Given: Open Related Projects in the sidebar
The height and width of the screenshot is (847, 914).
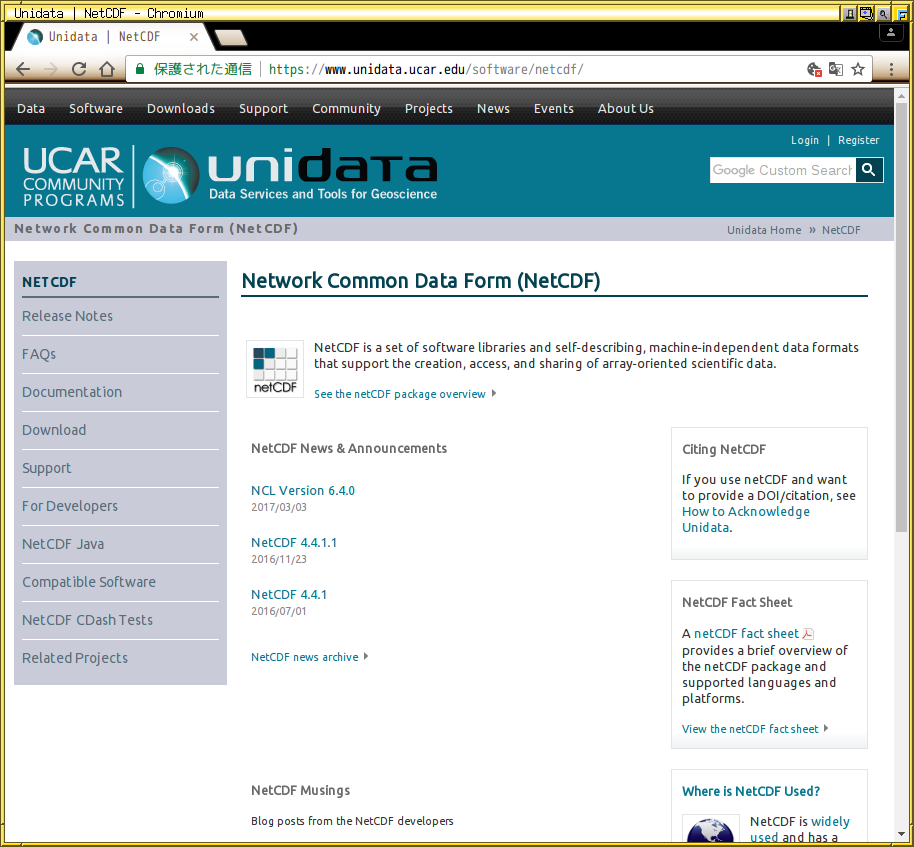Looking at the screenshot, I should (x=75, y=658).
